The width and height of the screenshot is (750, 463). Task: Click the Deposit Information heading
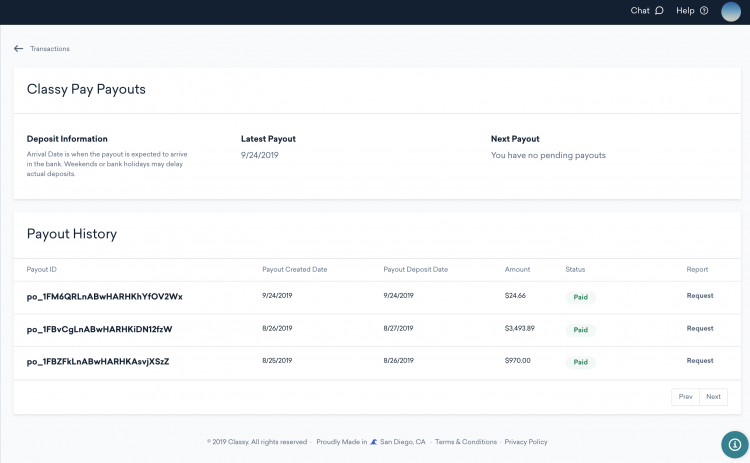pos(67,139)
